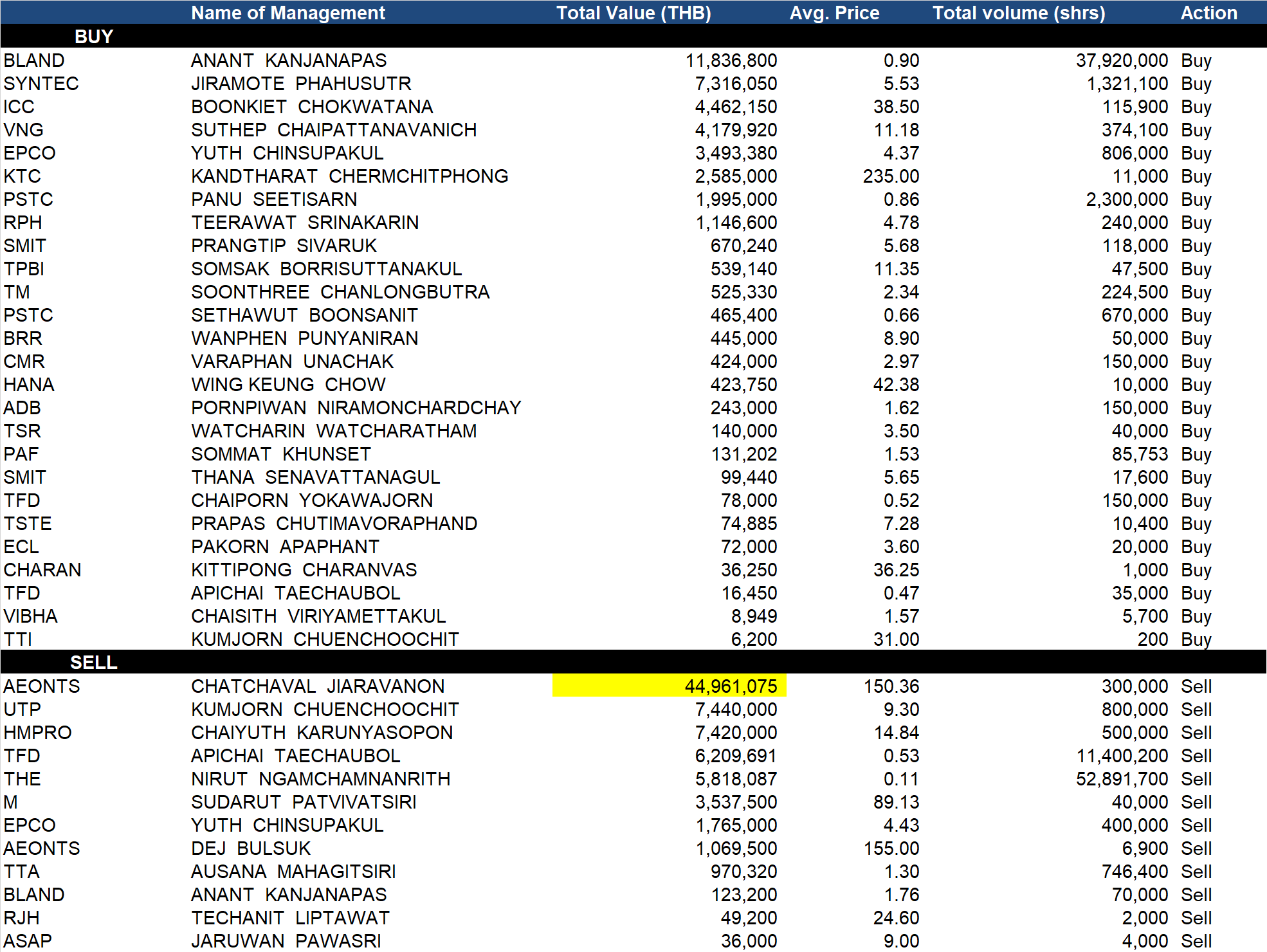Image resolution: width=1267 pixels, height=952 pixels.
Task: Click the 'Name of Management' column header
Action: coord(288,13)
